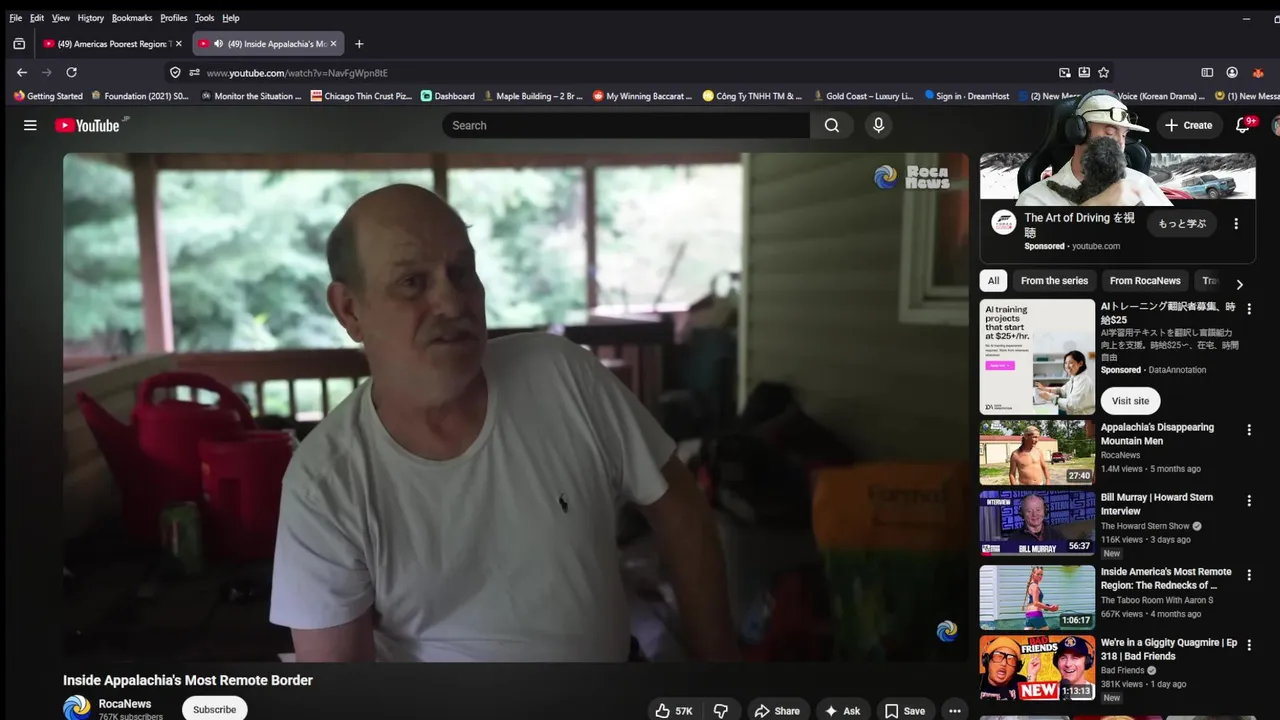
Task: Open Getting Started bookmark
Action: point(48,96)
